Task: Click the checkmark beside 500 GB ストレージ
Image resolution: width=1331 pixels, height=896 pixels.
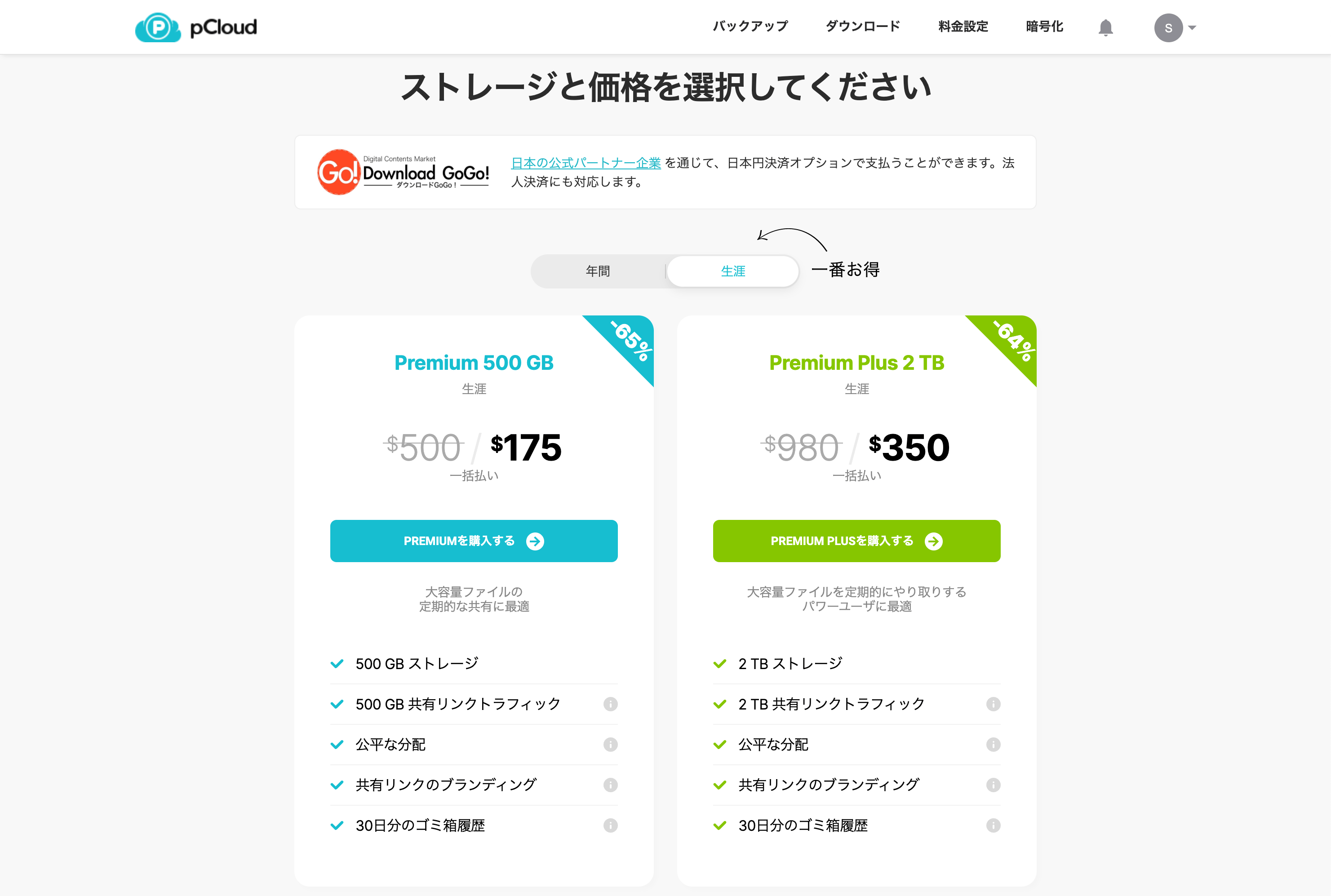Action: pos(337,663)
